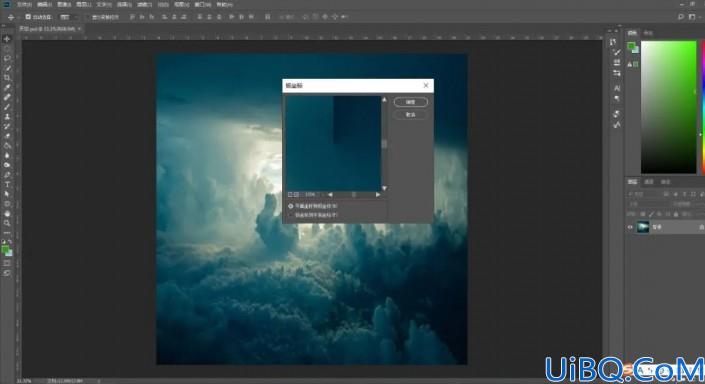705x384 pixels.
Task: Click the vertical scrollbar thumb in dialog preview
Action: [x=384, y=144]
